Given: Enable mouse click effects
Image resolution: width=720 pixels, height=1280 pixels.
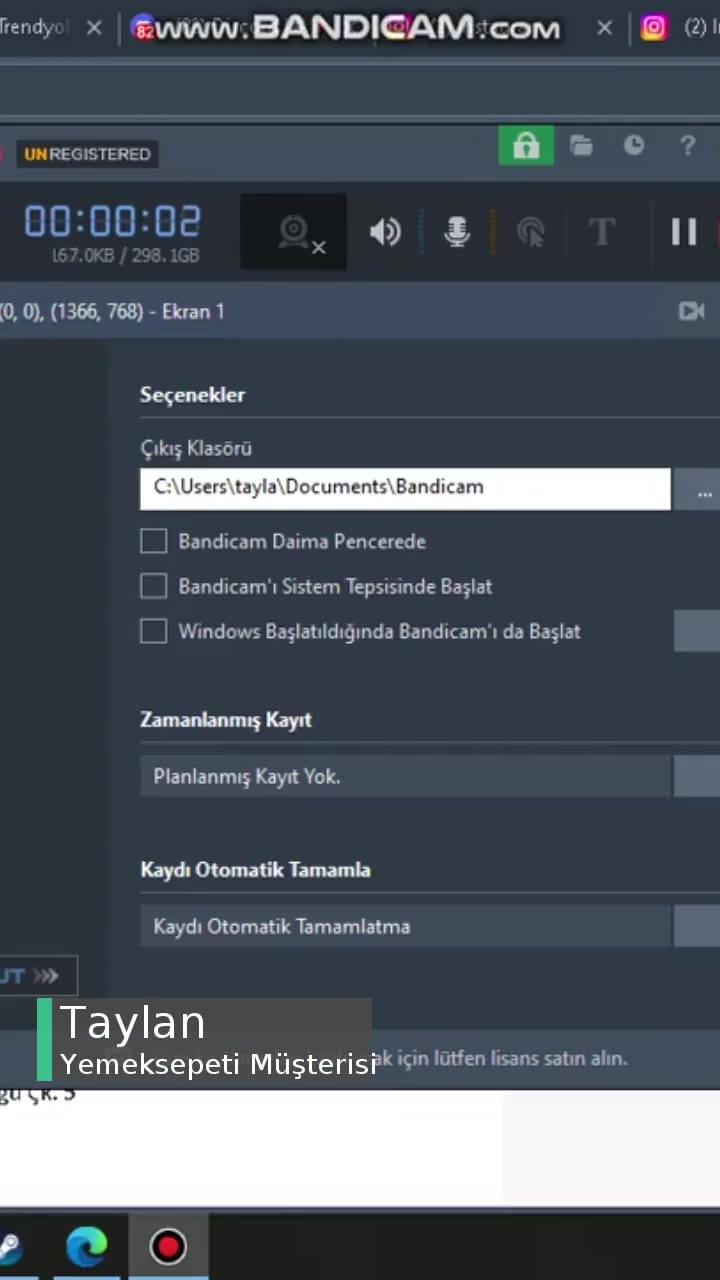Looking at the screenshot, I should [x=531, y=231].
